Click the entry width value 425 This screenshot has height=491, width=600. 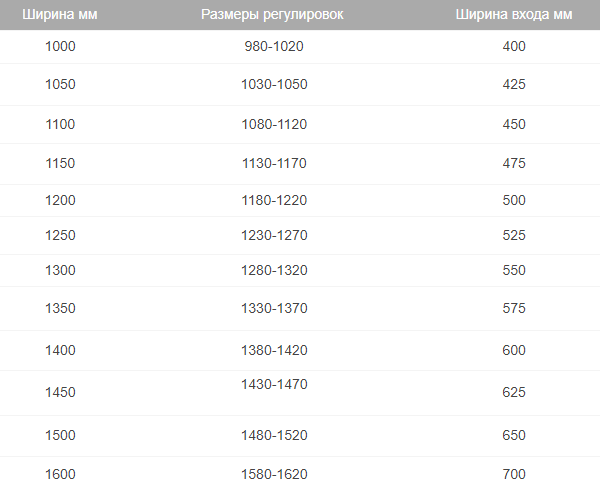514,85
